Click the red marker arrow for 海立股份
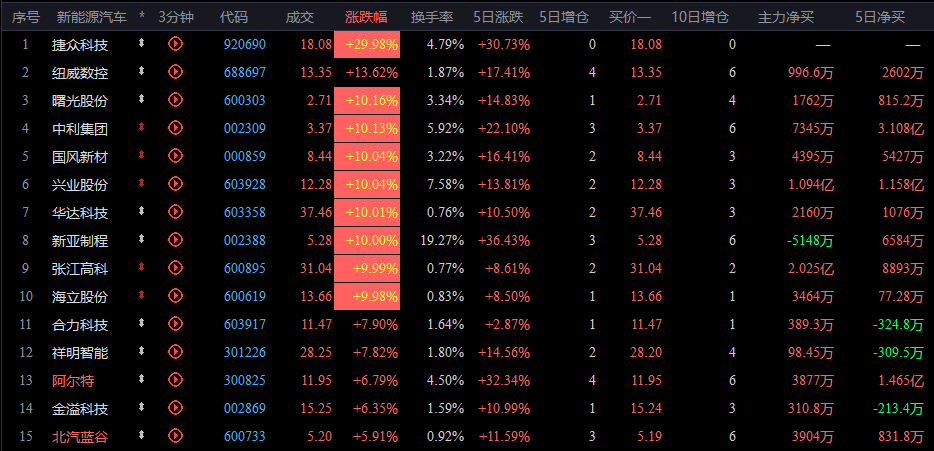The height and width of the screenshot is (451, 934). 141,296
